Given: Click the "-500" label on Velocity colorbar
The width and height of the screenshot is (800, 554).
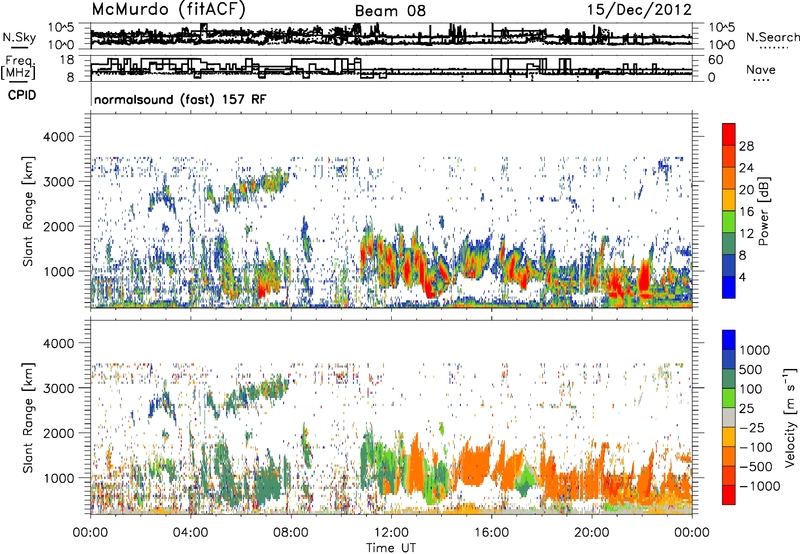Looking at the screenshot, I should 756,467.
